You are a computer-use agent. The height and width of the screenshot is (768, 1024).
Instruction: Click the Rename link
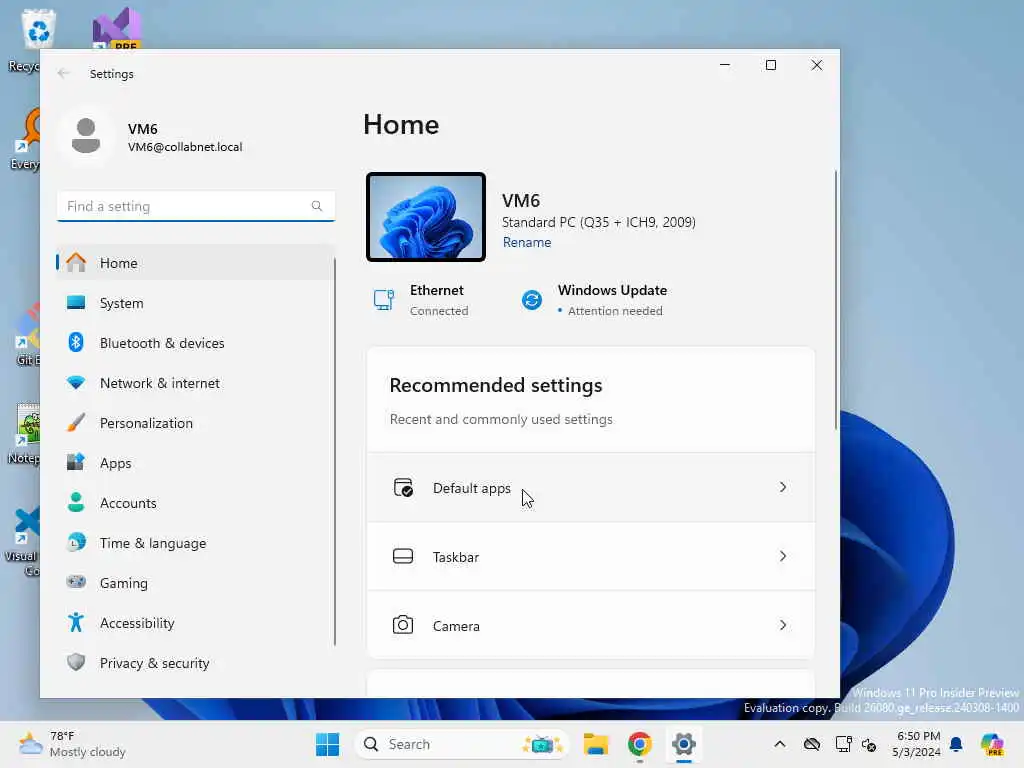pyautogui.click(x=526, y=242)
